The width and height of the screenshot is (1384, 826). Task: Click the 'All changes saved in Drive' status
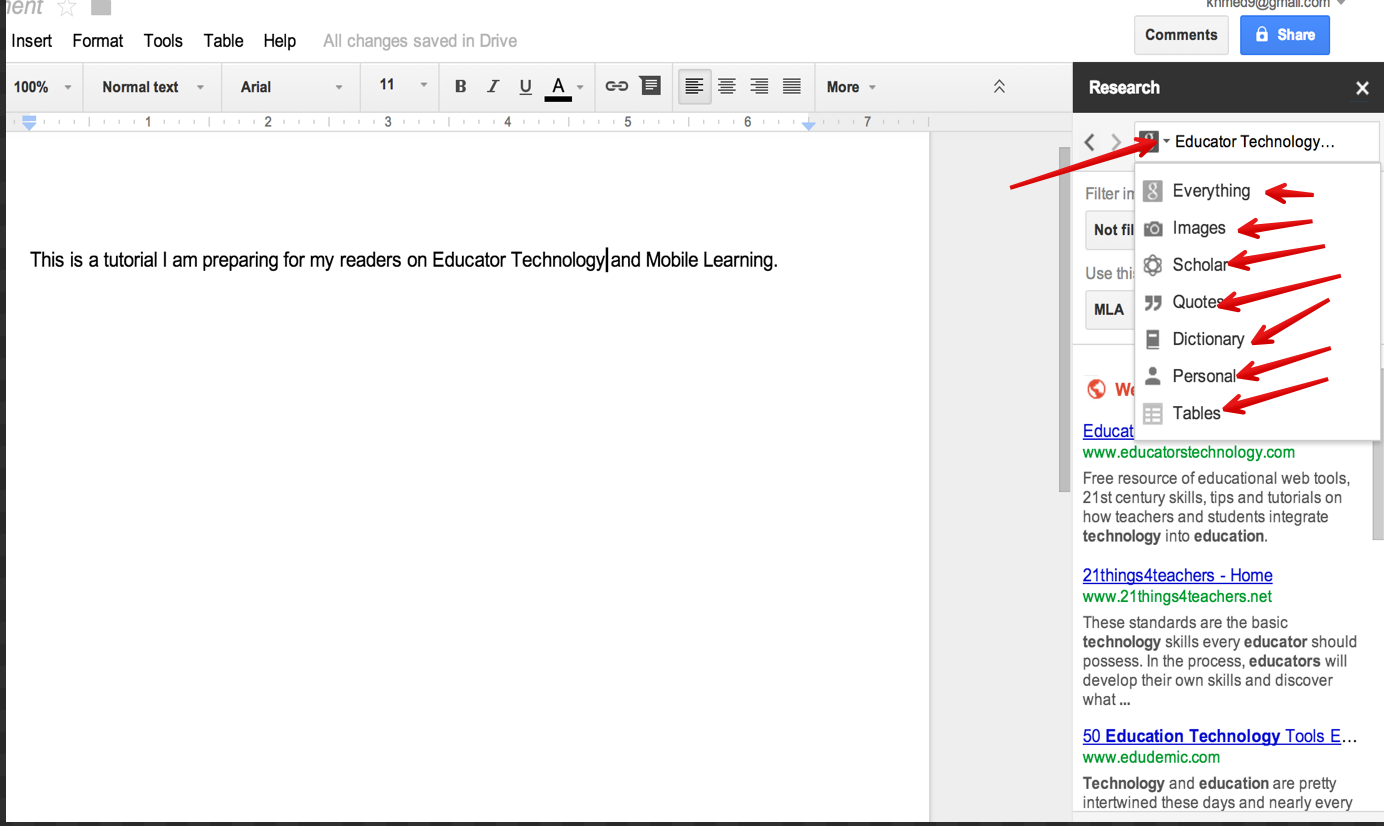420,41
